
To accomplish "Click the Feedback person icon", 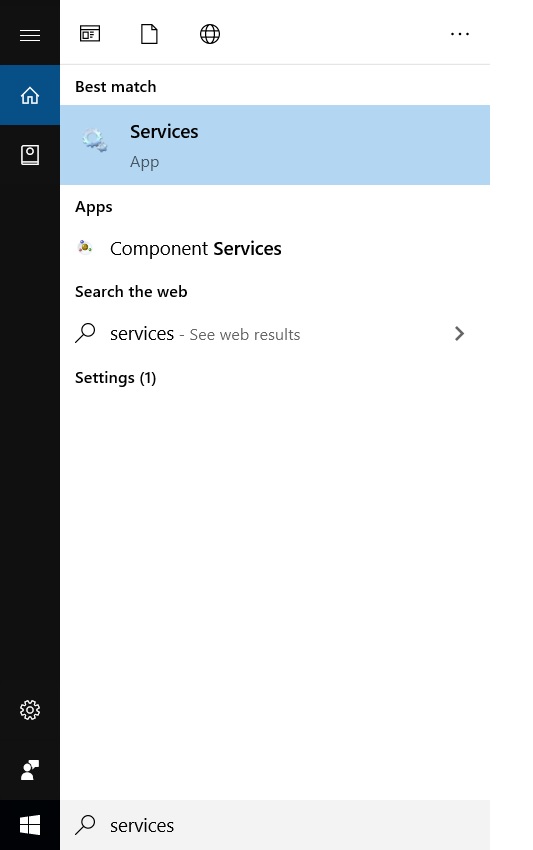I will (x=30, y=770).
